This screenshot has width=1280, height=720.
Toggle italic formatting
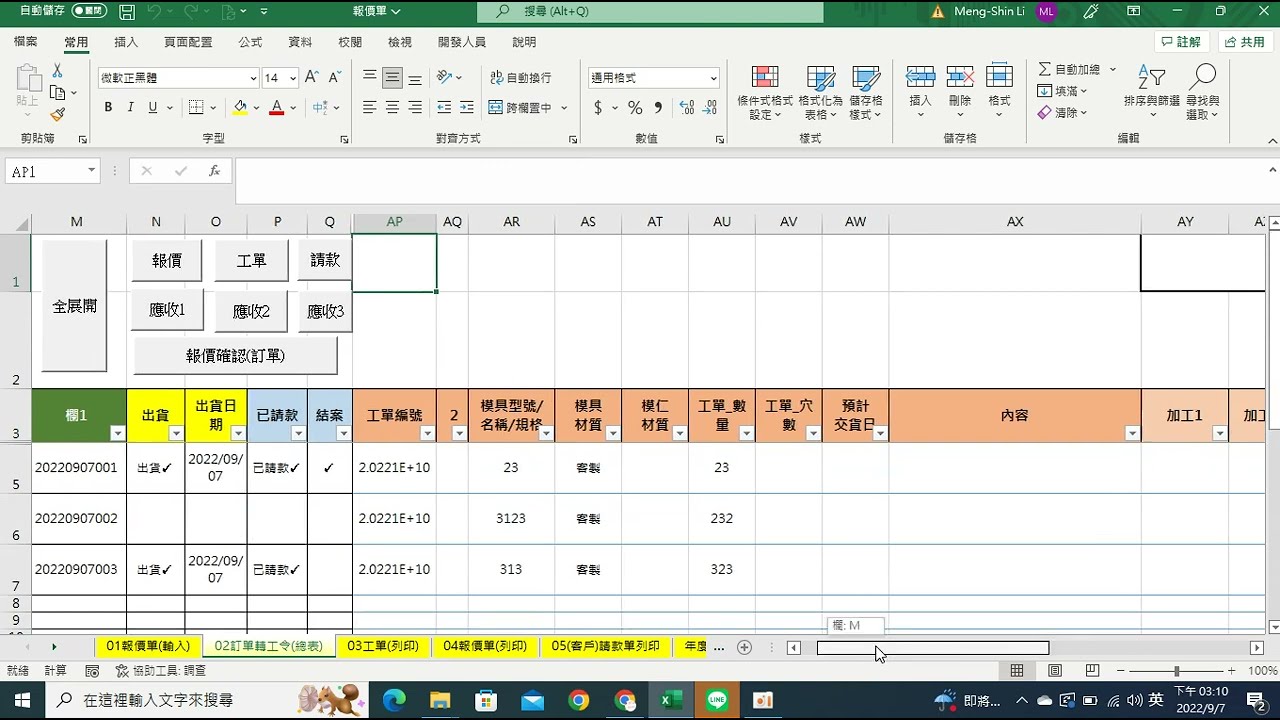click(130, 108)
